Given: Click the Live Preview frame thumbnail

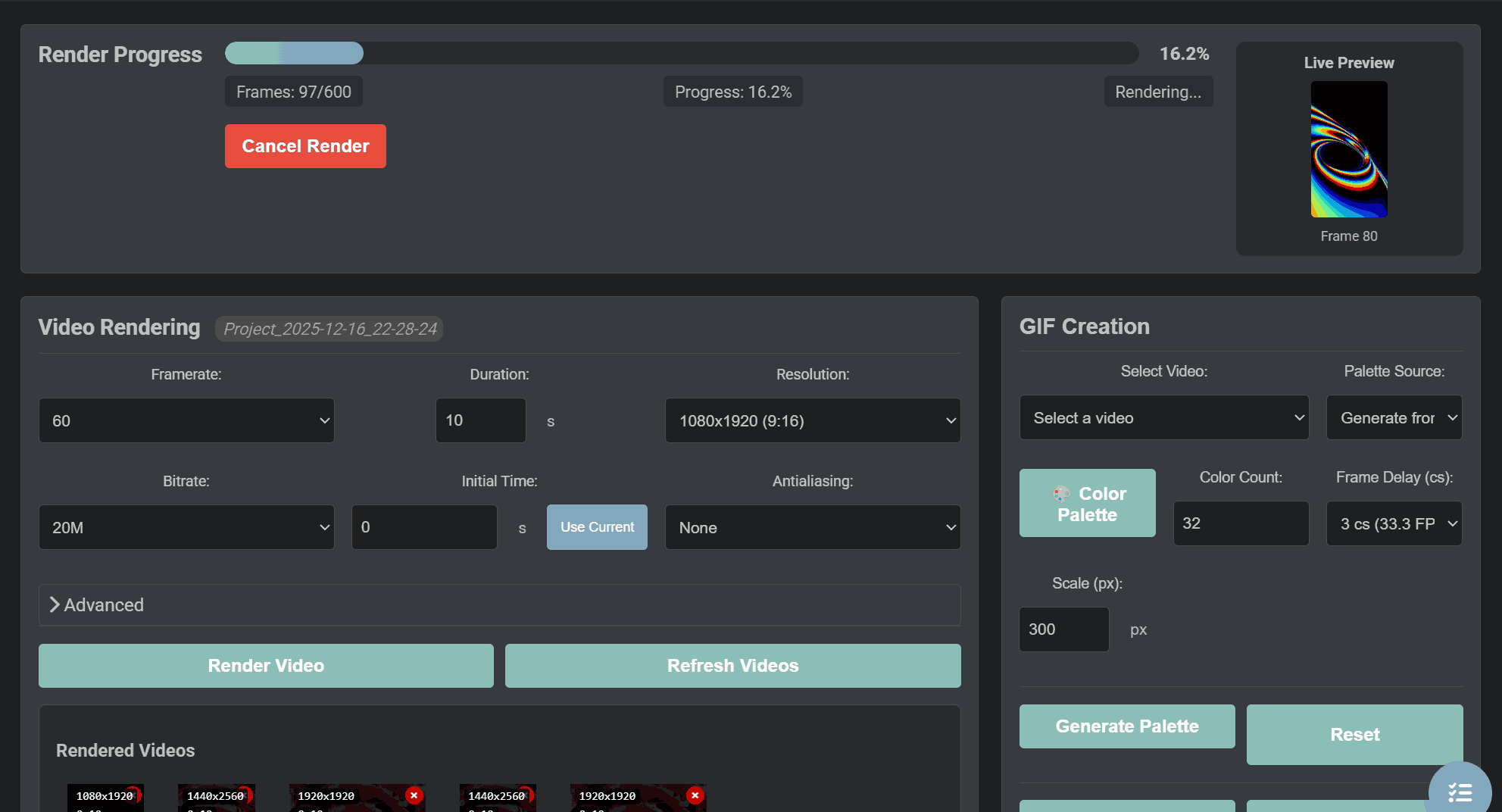Looking at the screenshot, I should (x=1348, y=149).
